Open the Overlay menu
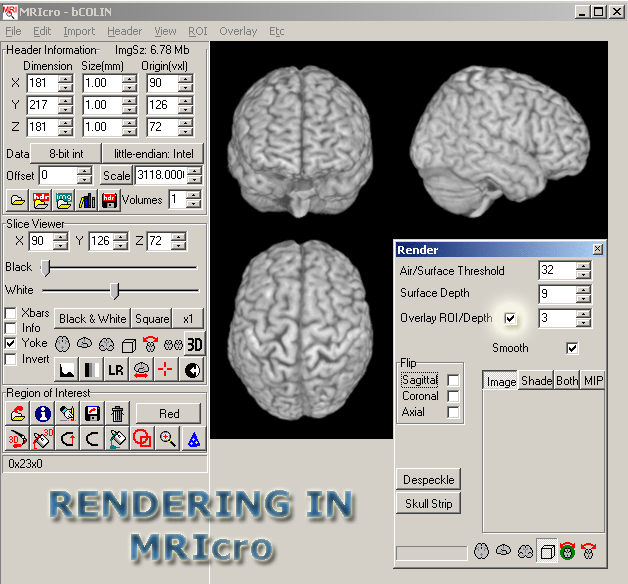The image size is (628, 584). [238, 31]
